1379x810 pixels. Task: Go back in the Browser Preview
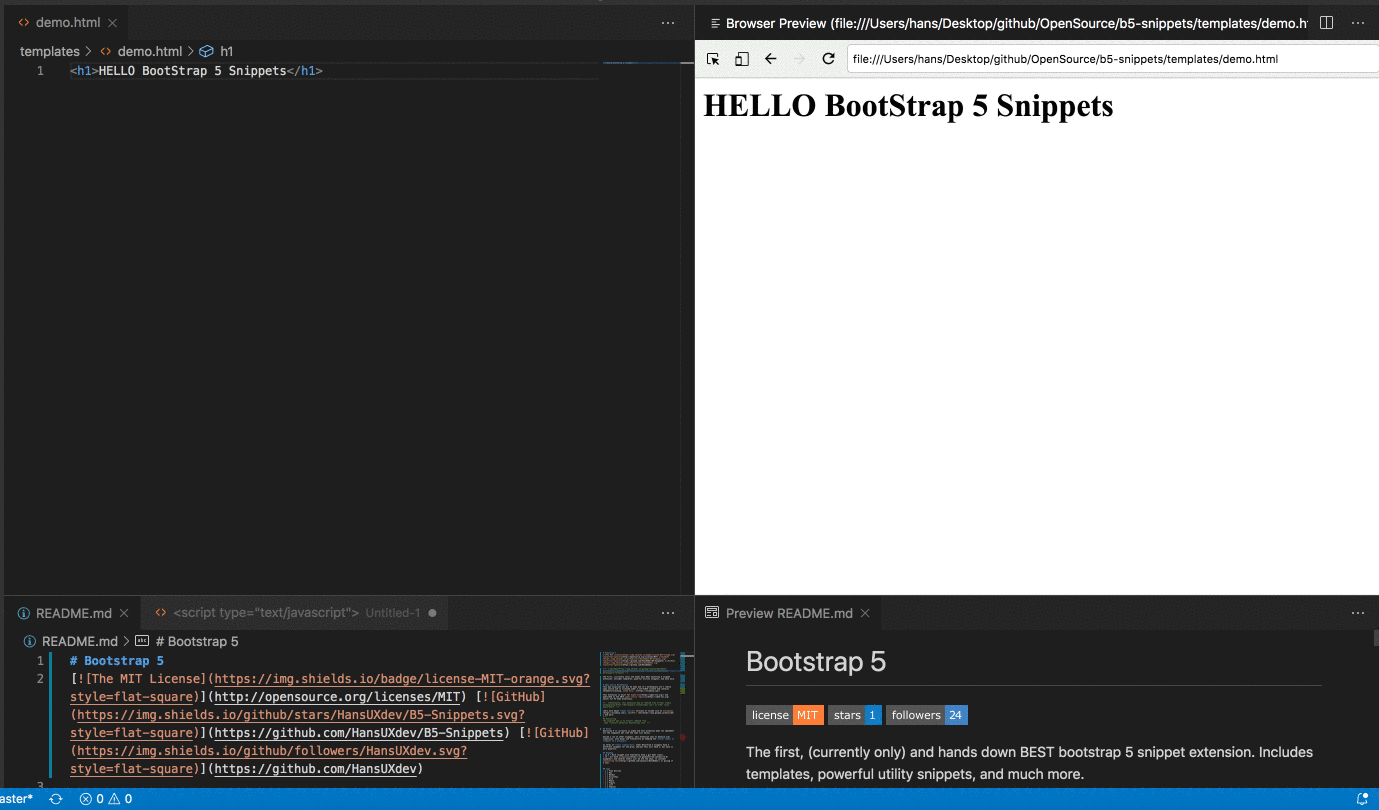(x=770, y=59)
